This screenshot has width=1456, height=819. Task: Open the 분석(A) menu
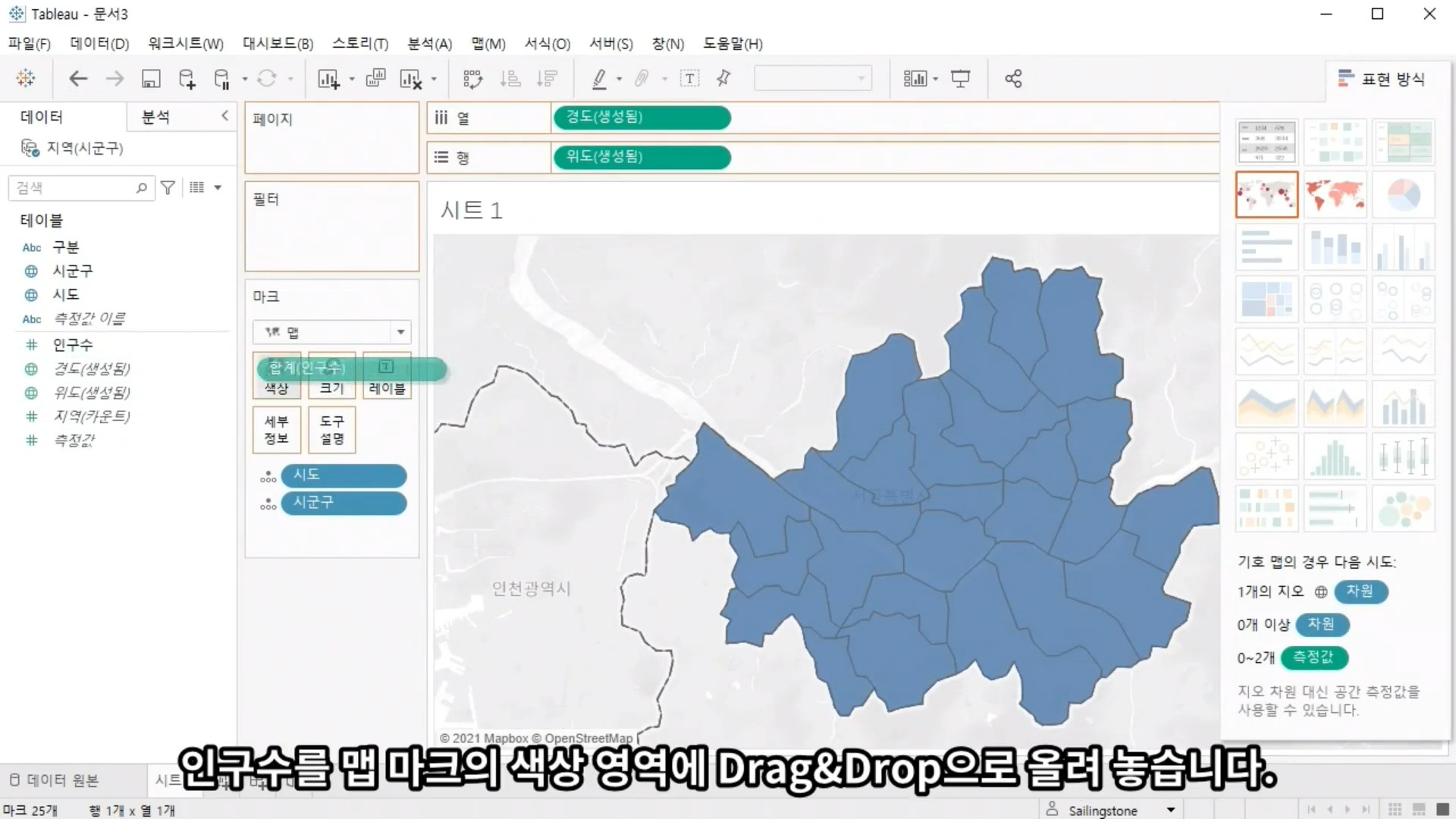coord(429,44)
